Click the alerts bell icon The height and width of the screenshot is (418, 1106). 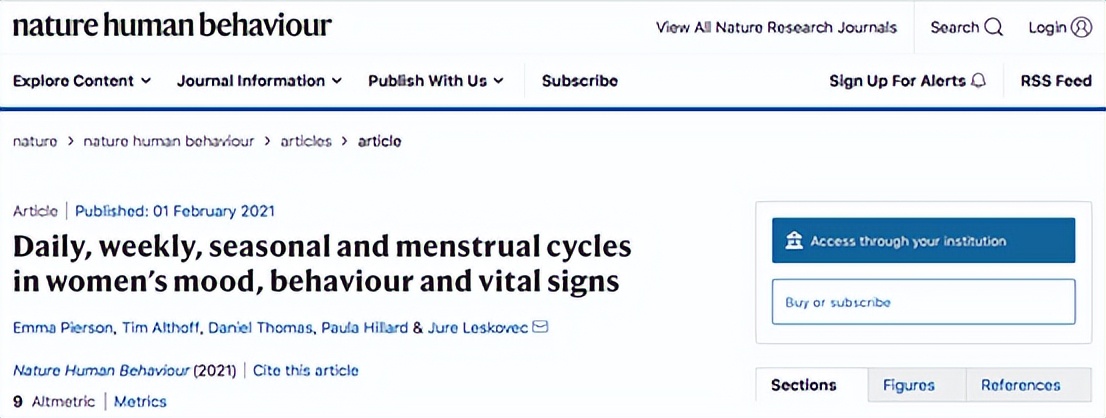point(978,81)
